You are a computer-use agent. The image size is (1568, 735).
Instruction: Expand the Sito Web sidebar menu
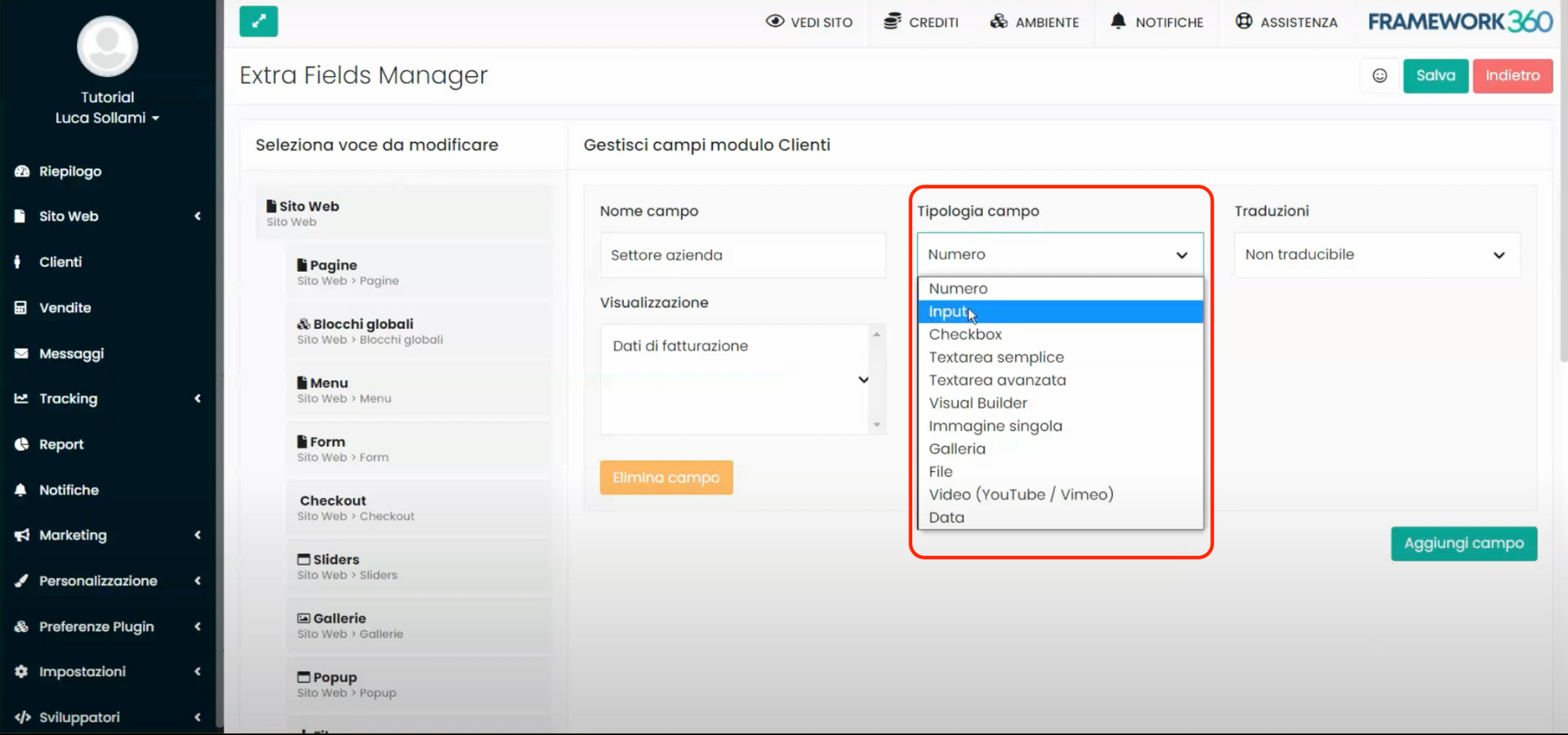[69, 216]
